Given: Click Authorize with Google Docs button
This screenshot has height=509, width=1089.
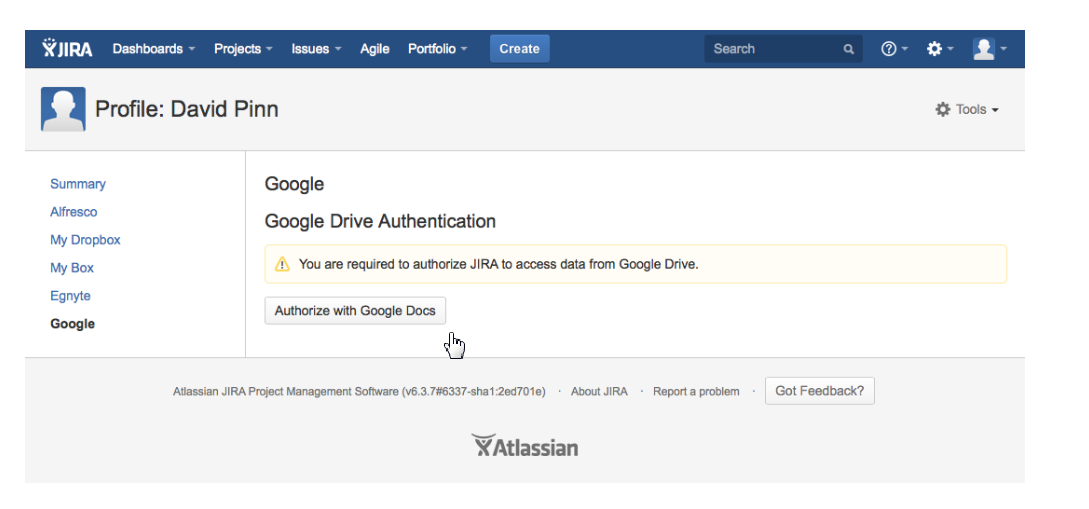Looking at the screenshot, I should click(355, 311).
